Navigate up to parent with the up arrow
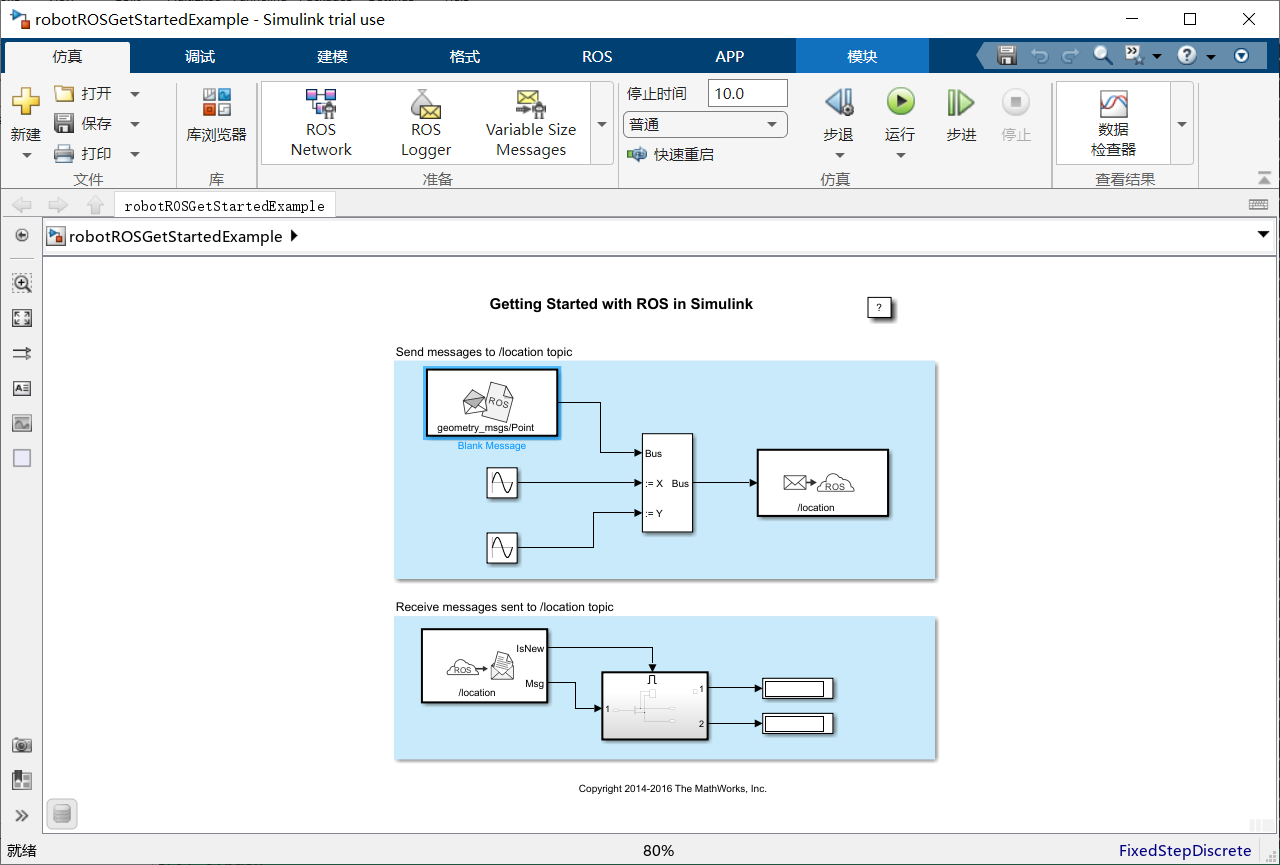 click(x=95, y=205)
